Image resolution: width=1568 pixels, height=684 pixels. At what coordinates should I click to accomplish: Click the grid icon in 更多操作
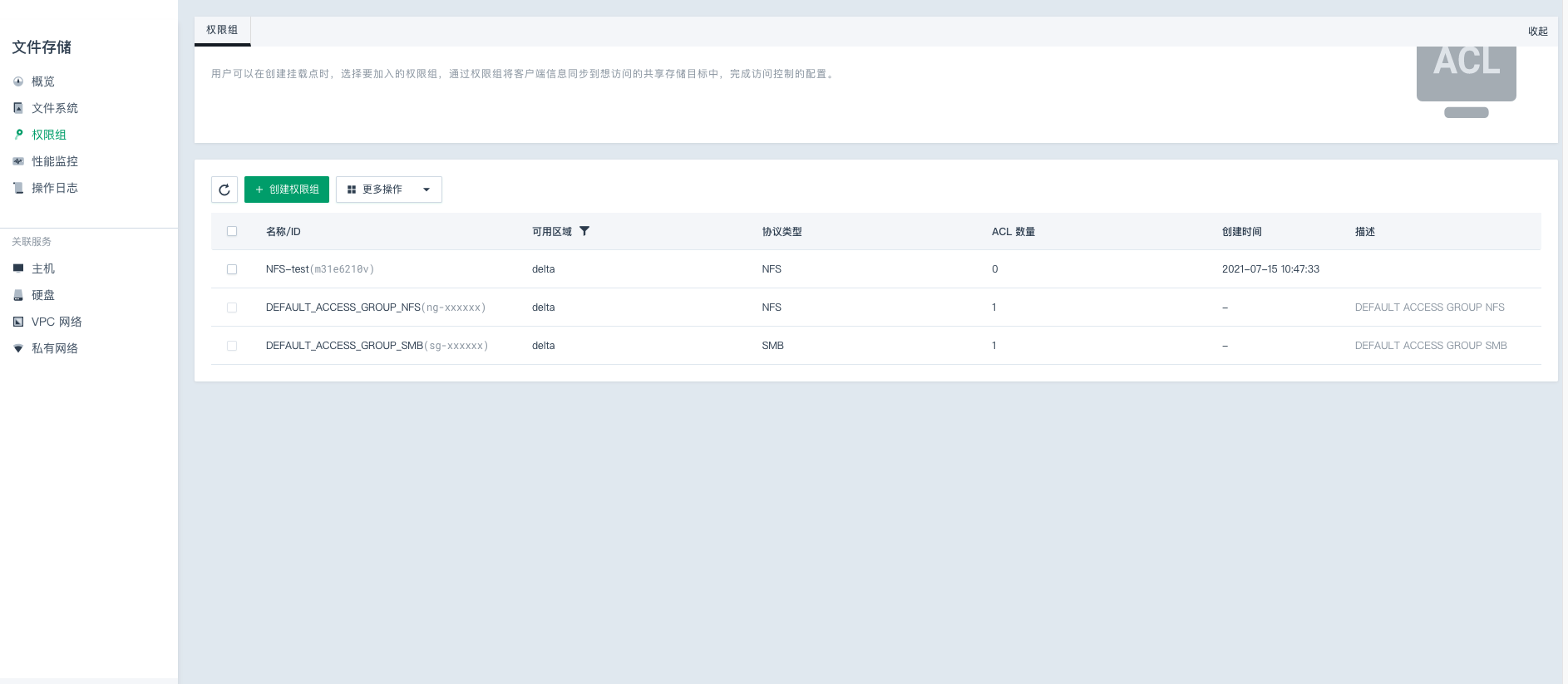click(352, 189)
